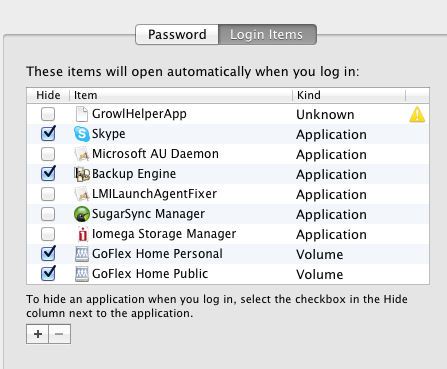
Task: Select the Login Items tab
Action: click(267, 34)
